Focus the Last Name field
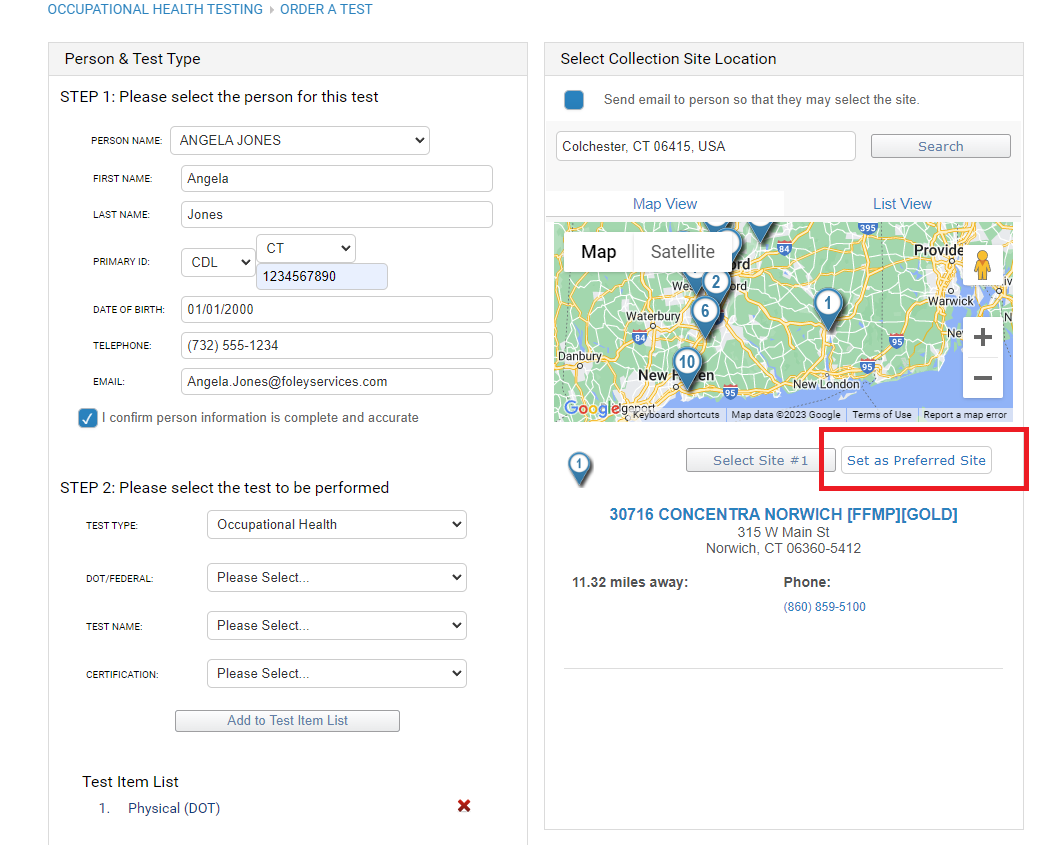 click(337, 215)
